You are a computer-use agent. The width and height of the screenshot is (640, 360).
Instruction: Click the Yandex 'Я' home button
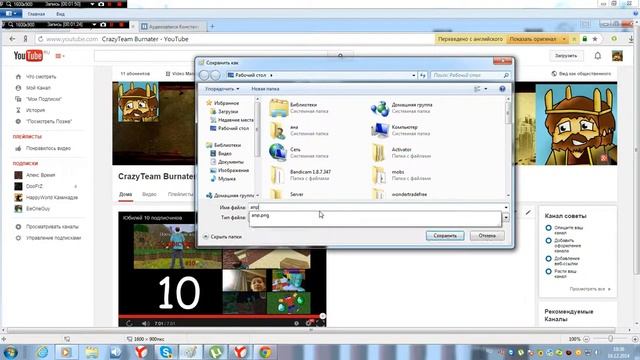(25, 39)
